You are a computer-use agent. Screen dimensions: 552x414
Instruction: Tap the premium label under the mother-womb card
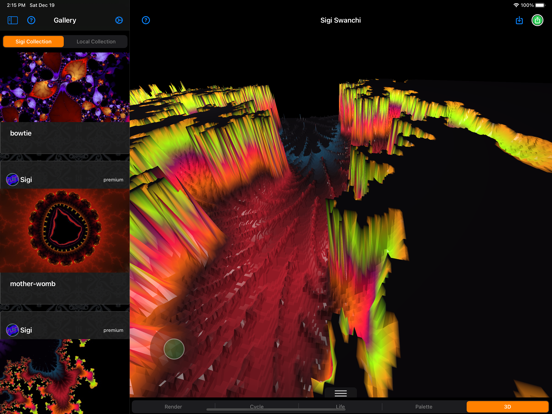tap(113, 330)
